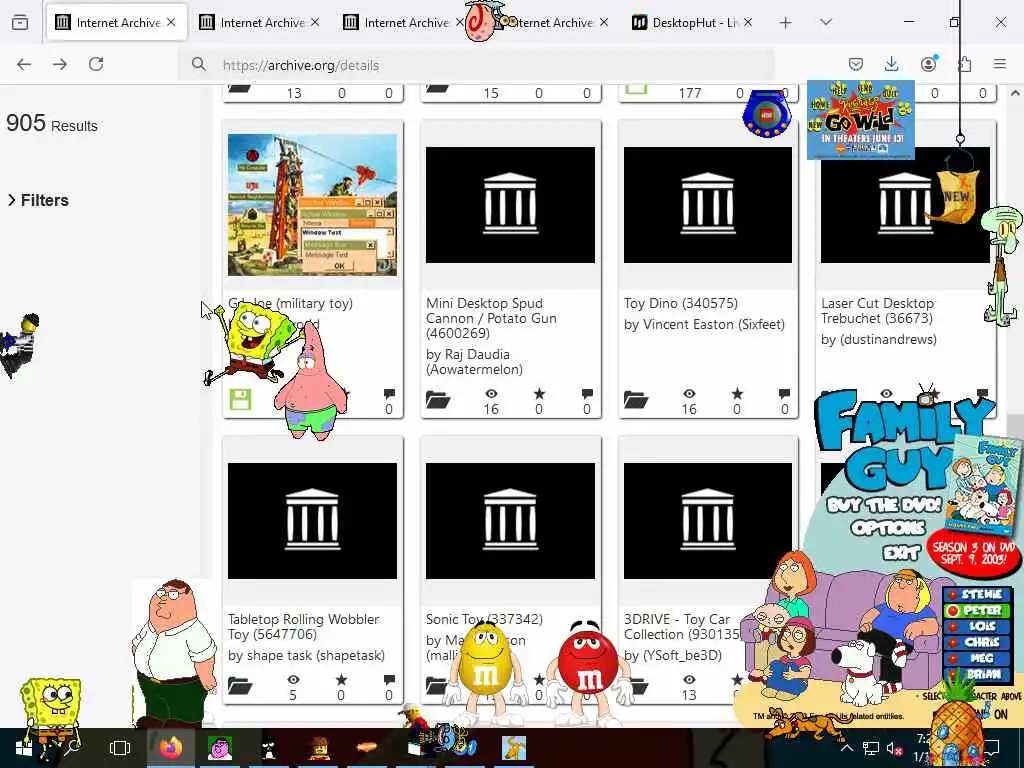Open the extensions puzzle icon

click(964, 64)
